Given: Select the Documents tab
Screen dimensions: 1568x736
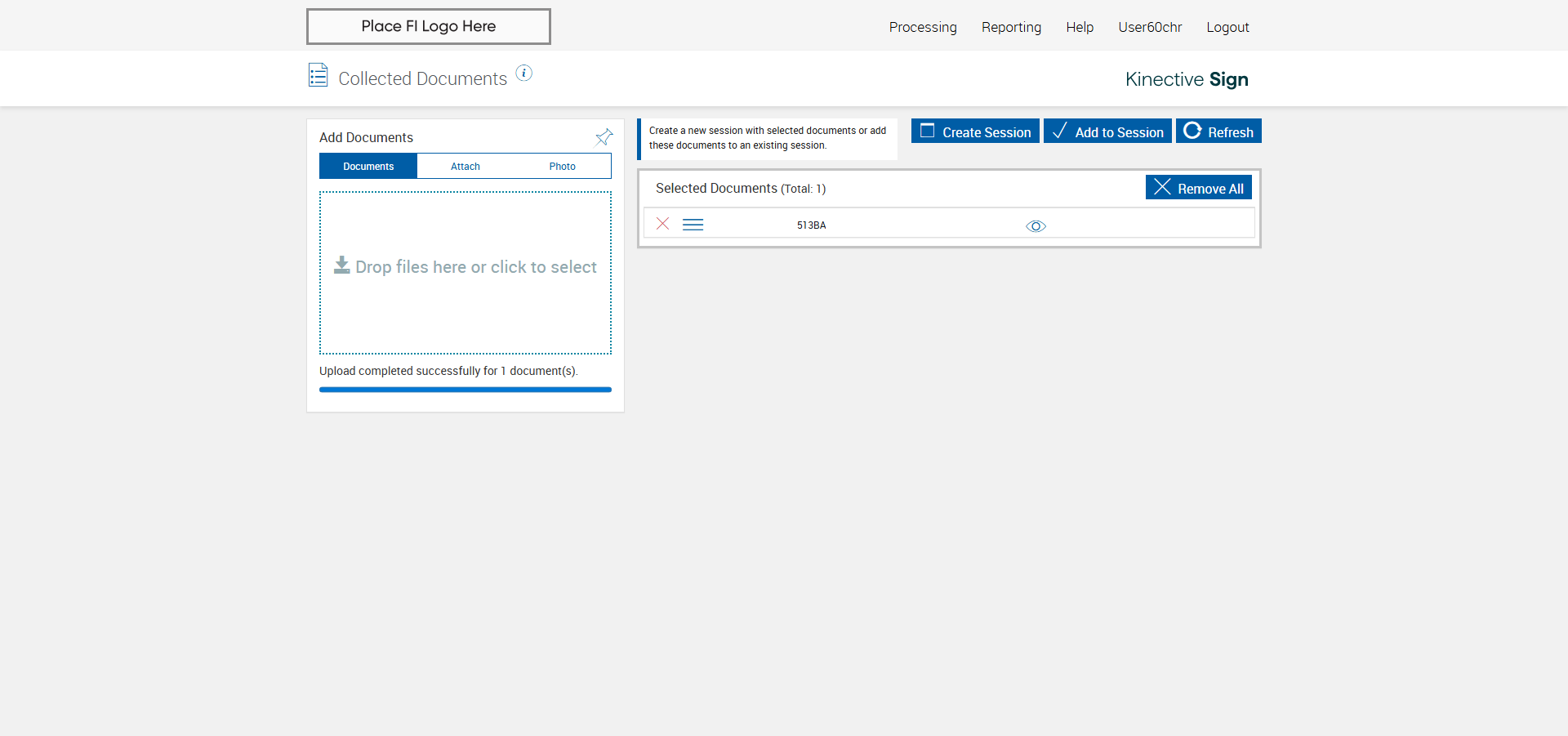Looking at the screenshot, I should point(368,166).
